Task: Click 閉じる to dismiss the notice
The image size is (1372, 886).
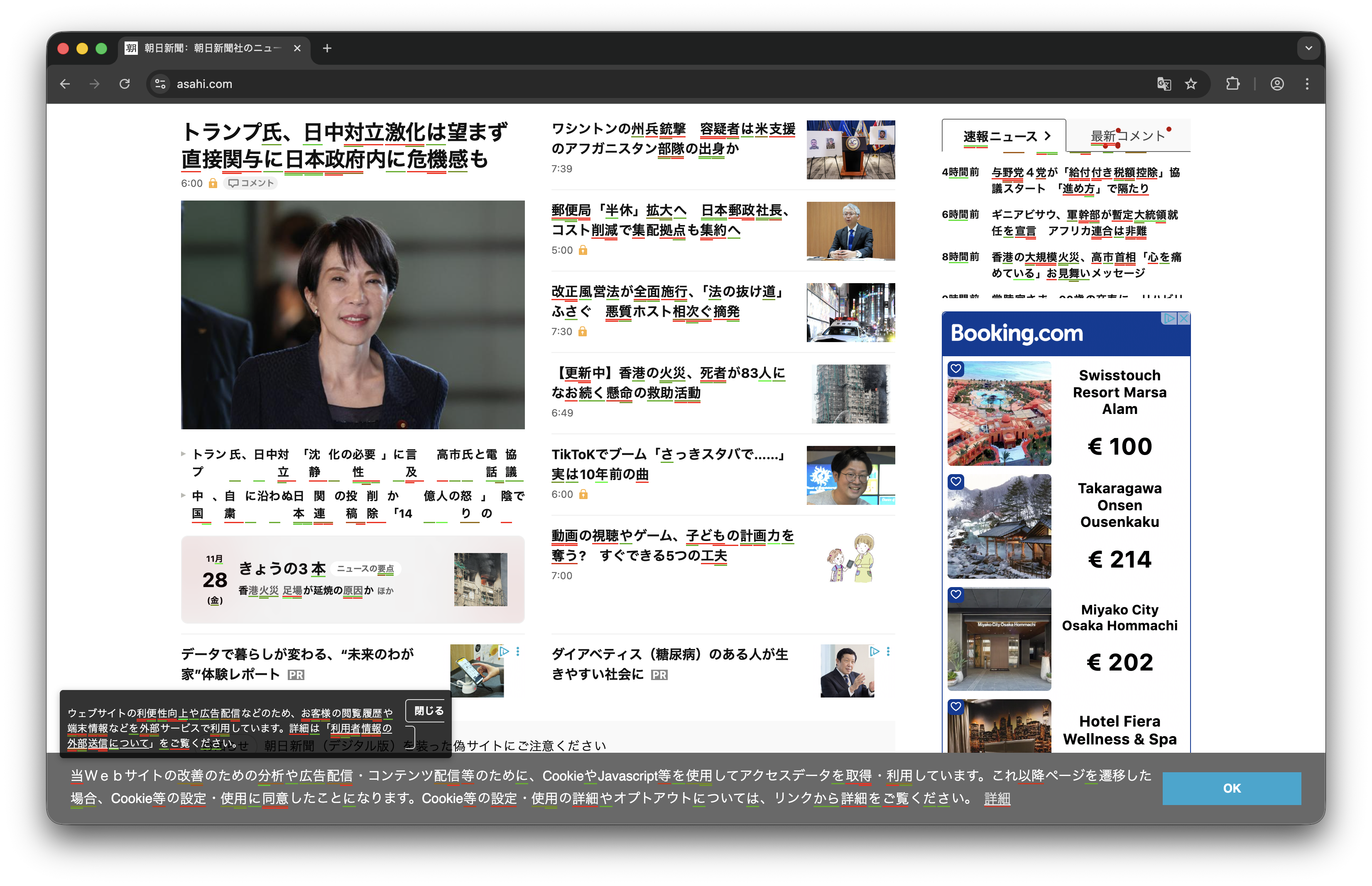Action: click(429, 710)
